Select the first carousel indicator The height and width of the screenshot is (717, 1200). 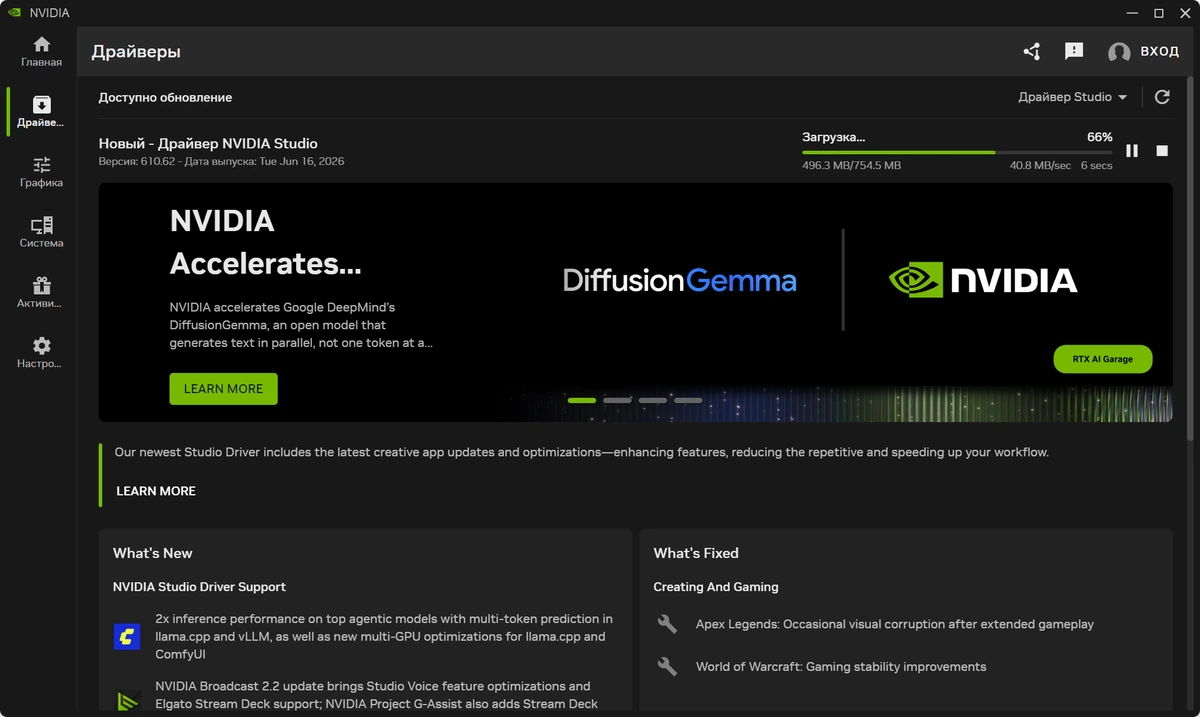click(582, 400)
